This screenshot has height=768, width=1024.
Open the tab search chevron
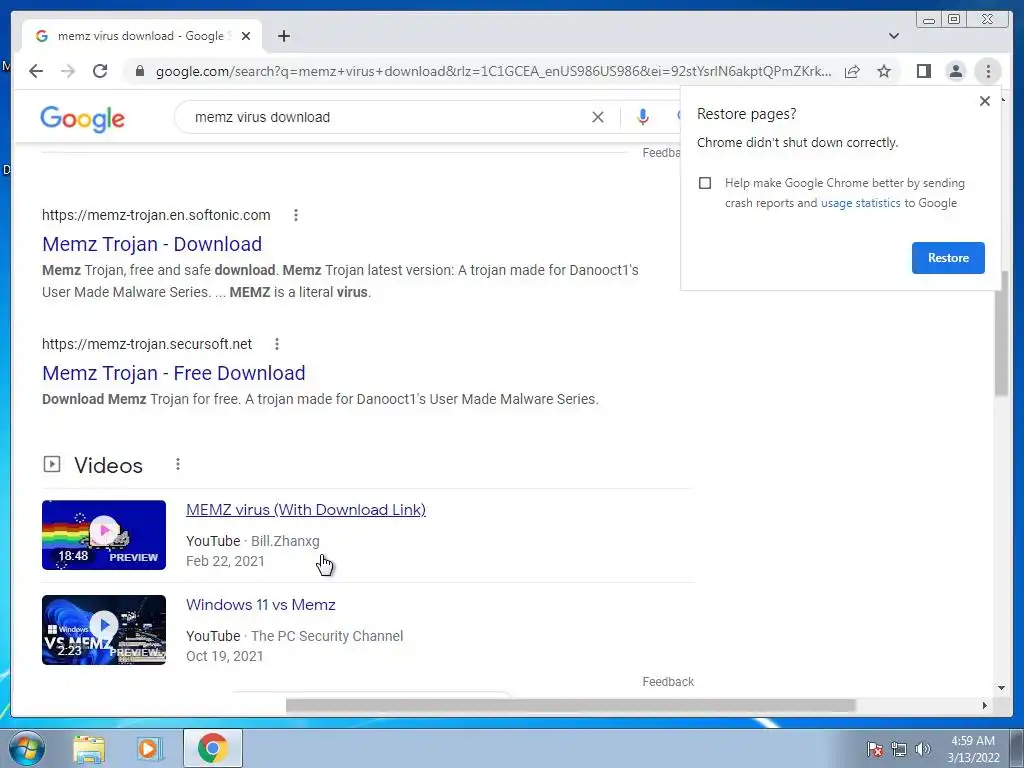click(894, 36)
